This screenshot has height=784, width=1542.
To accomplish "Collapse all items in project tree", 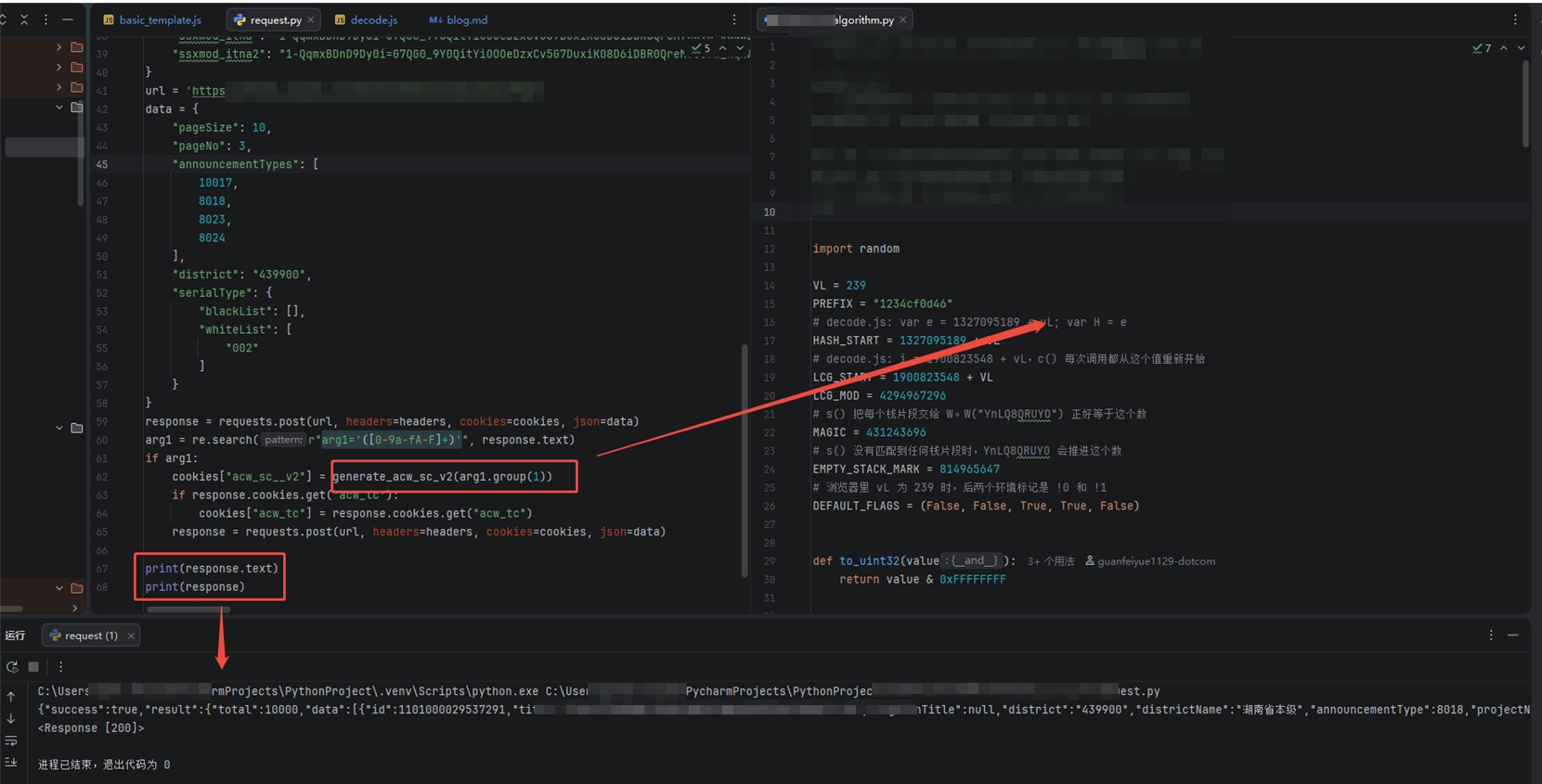I will [25, 19].
